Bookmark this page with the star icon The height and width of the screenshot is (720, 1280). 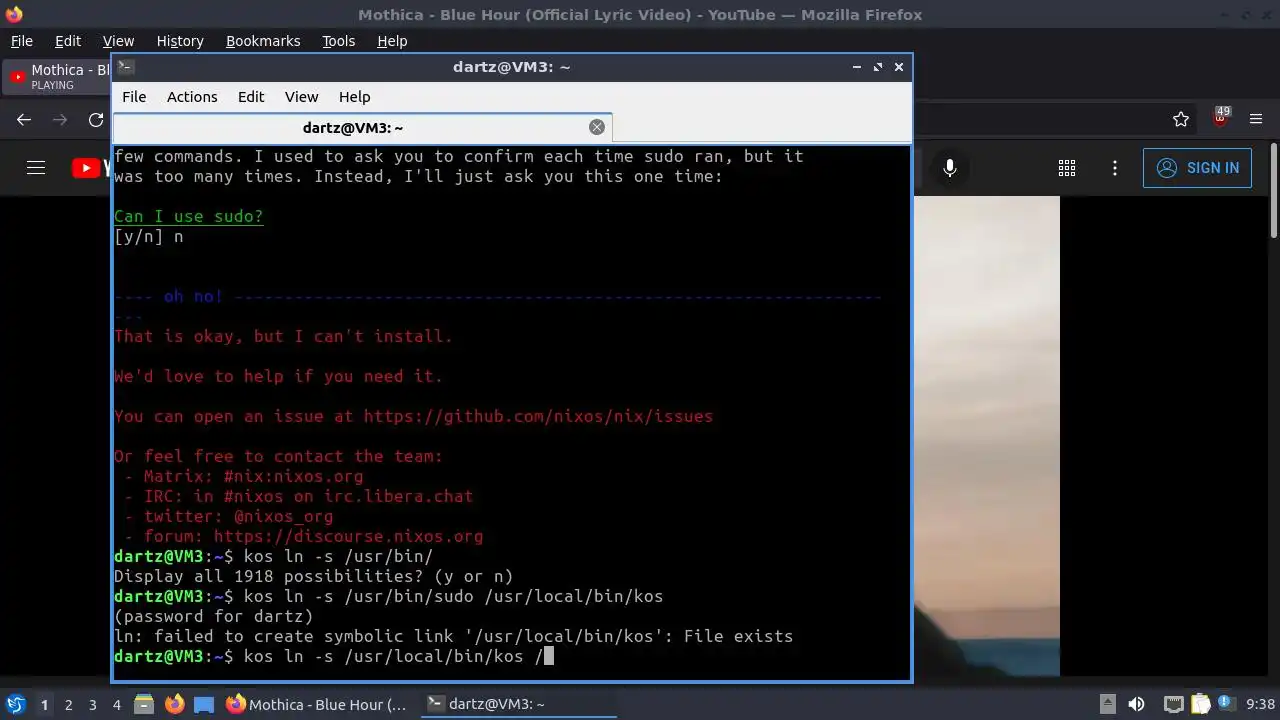[1181, 120]
